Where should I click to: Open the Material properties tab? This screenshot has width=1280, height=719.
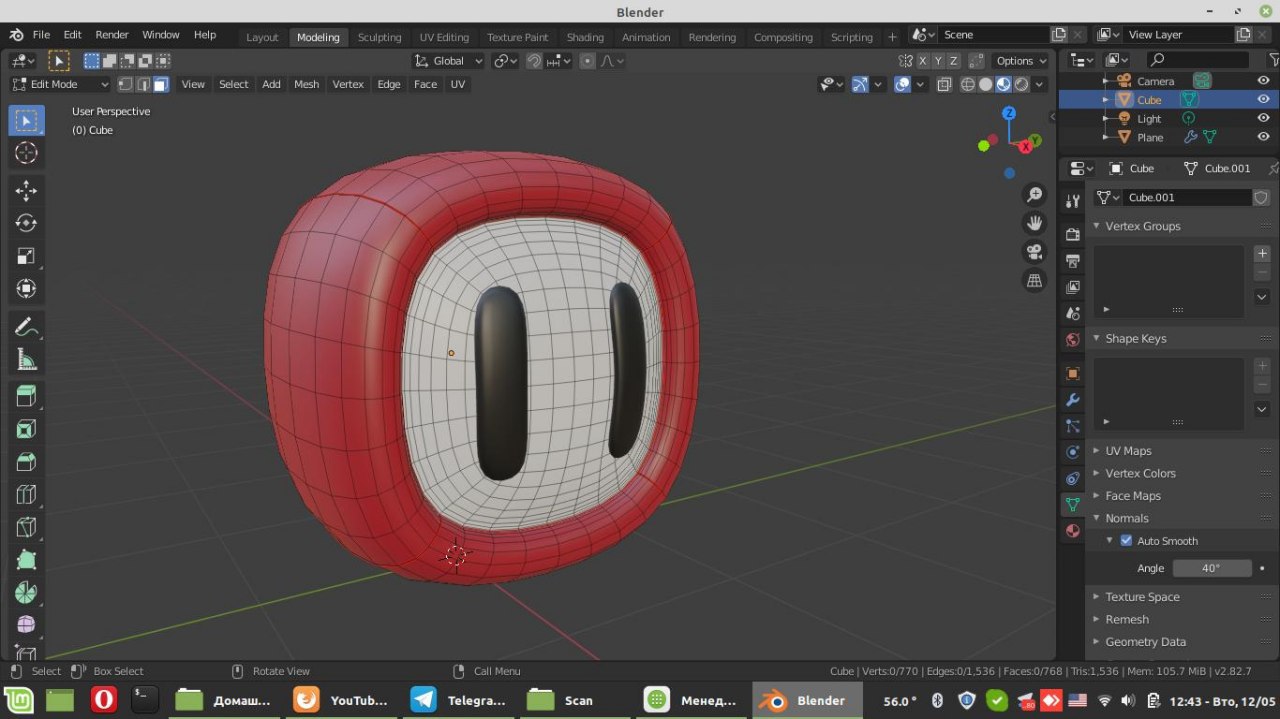click(x=1072, y=530)
